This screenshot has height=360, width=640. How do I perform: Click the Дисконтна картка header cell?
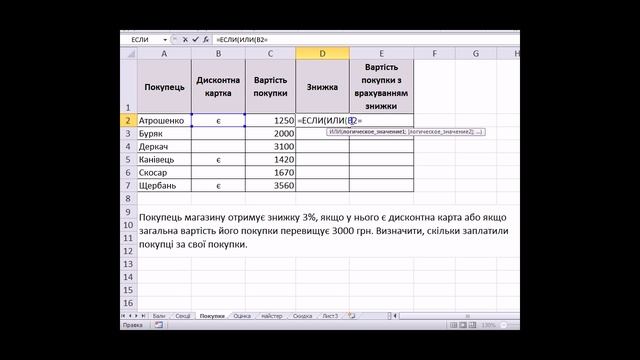tap(218, 87)
